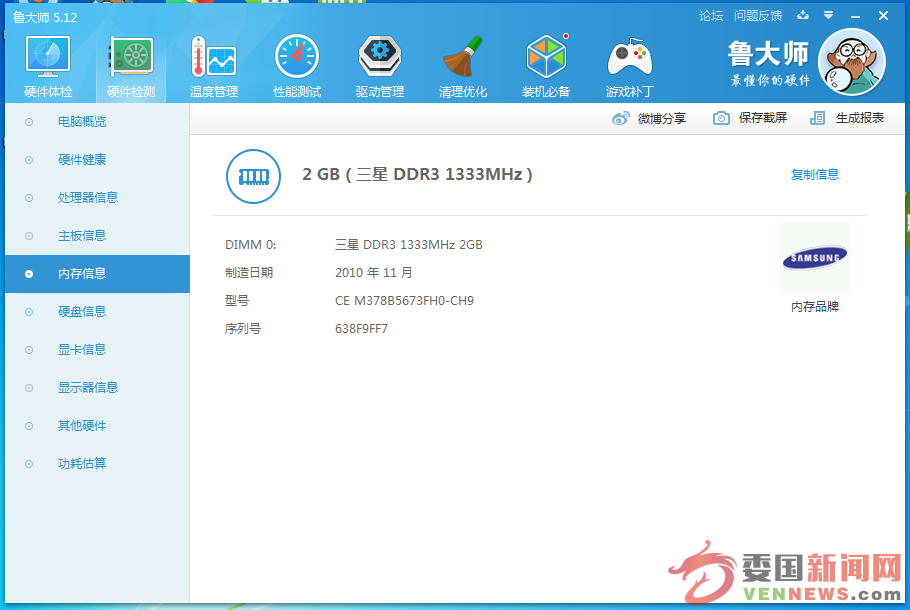Click 复制信息 to copy memory info
This screenshot has width=910, height=610.
click(815, 175)
